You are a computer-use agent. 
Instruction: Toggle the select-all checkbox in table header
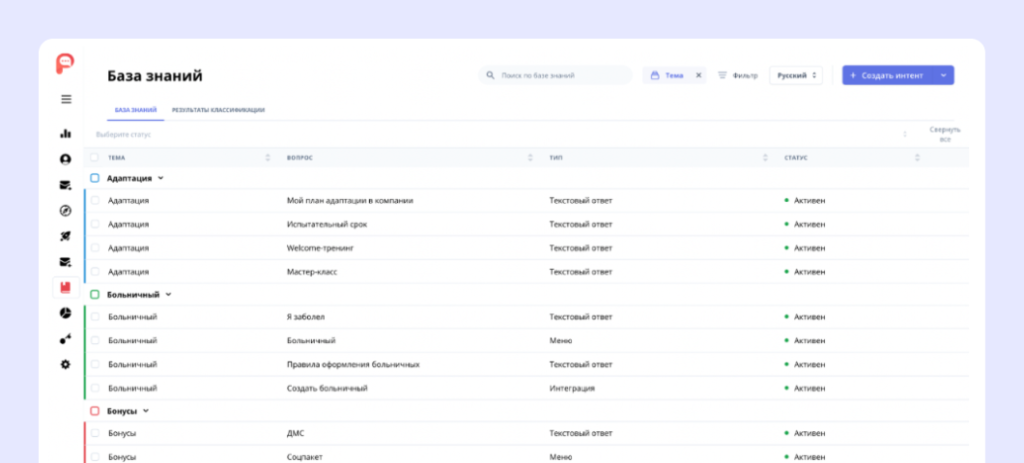pos(95,158)
